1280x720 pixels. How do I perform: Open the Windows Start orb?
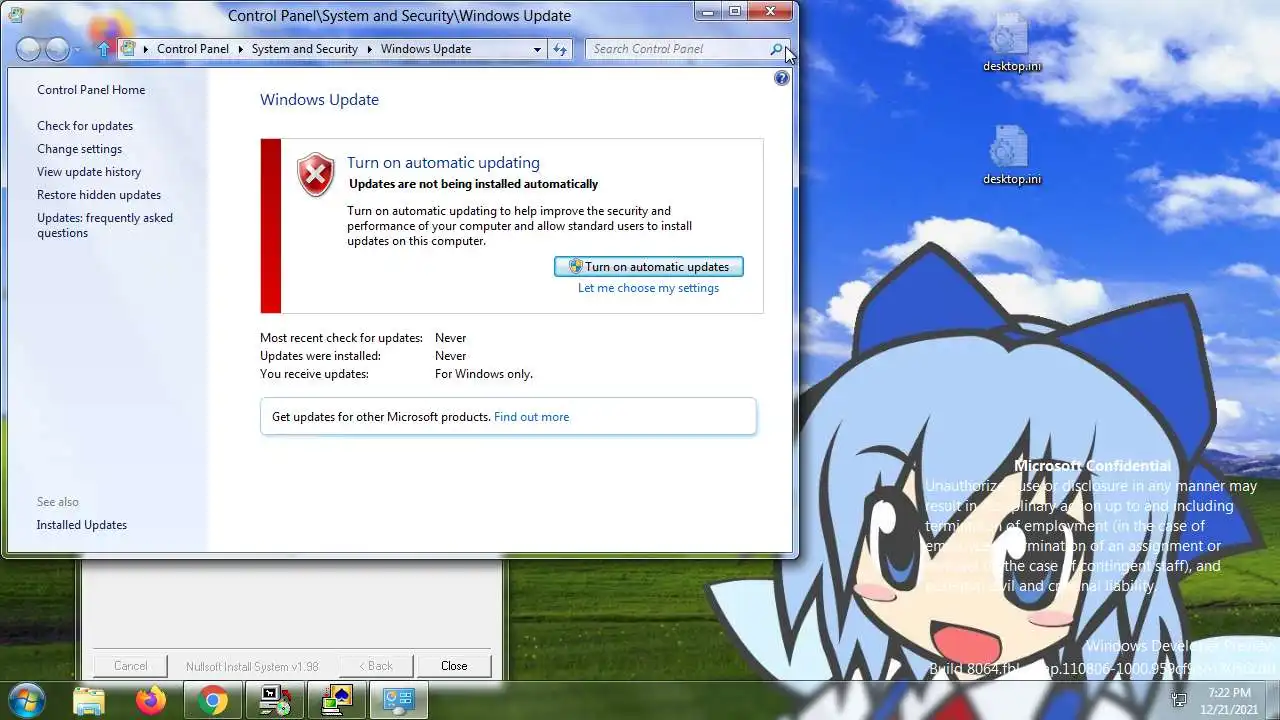click(x=26, y=700)
